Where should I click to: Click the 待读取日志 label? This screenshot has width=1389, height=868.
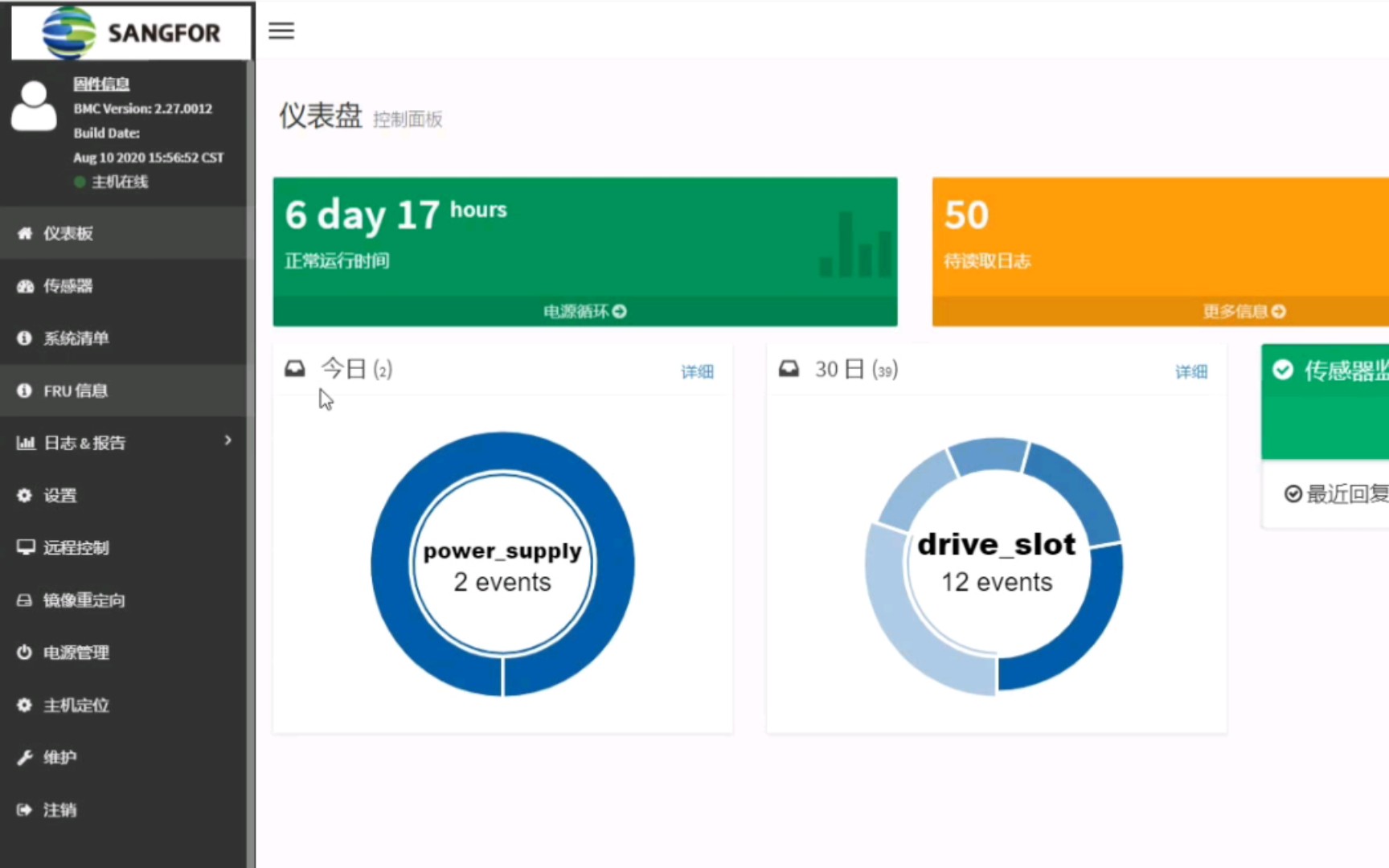pyautogui.click(x=987, y=261)
